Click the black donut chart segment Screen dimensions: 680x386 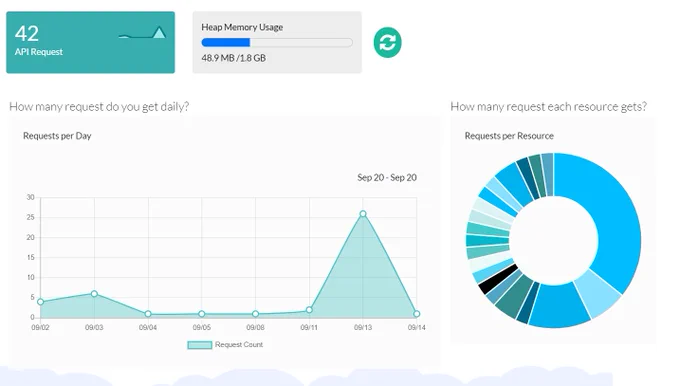(499, 278)
